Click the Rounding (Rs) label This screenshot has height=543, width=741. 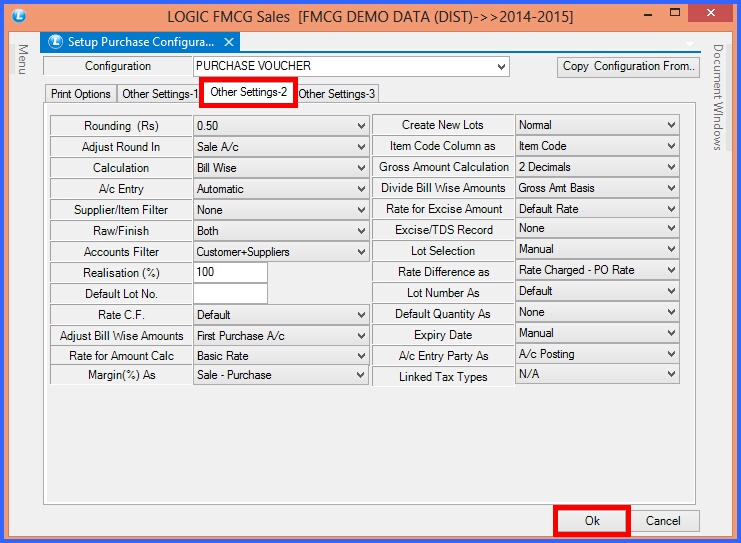121,126
